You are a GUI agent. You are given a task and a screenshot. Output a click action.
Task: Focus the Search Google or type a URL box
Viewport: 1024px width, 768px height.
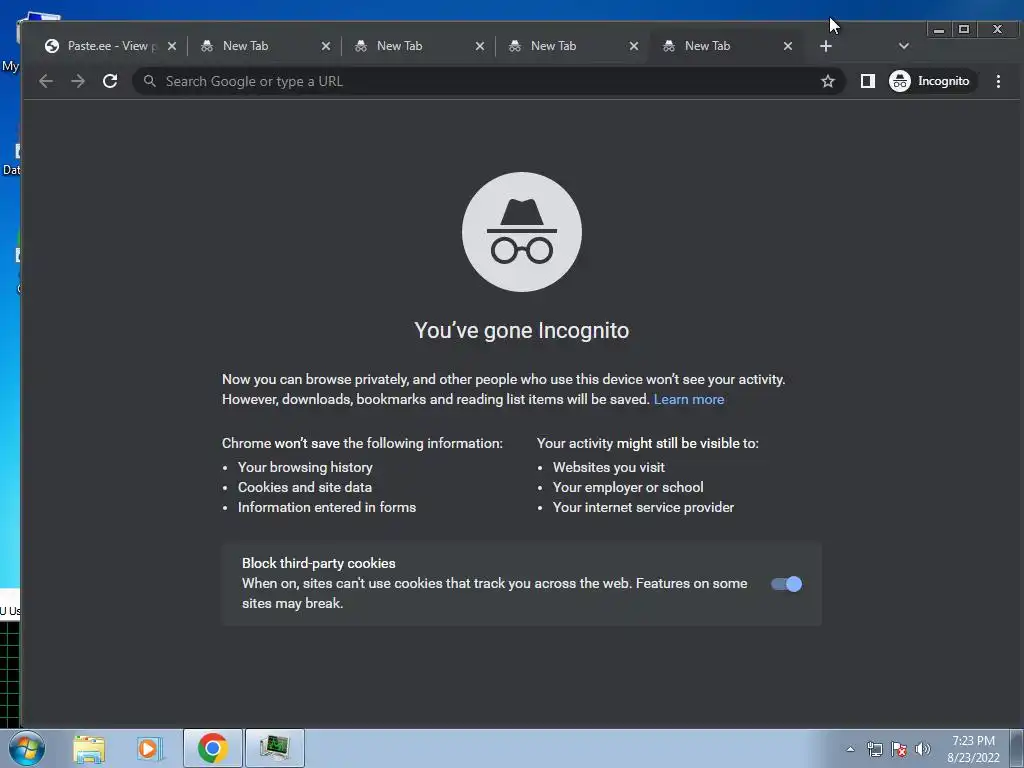pyautogui.click(x=487, y=81)
